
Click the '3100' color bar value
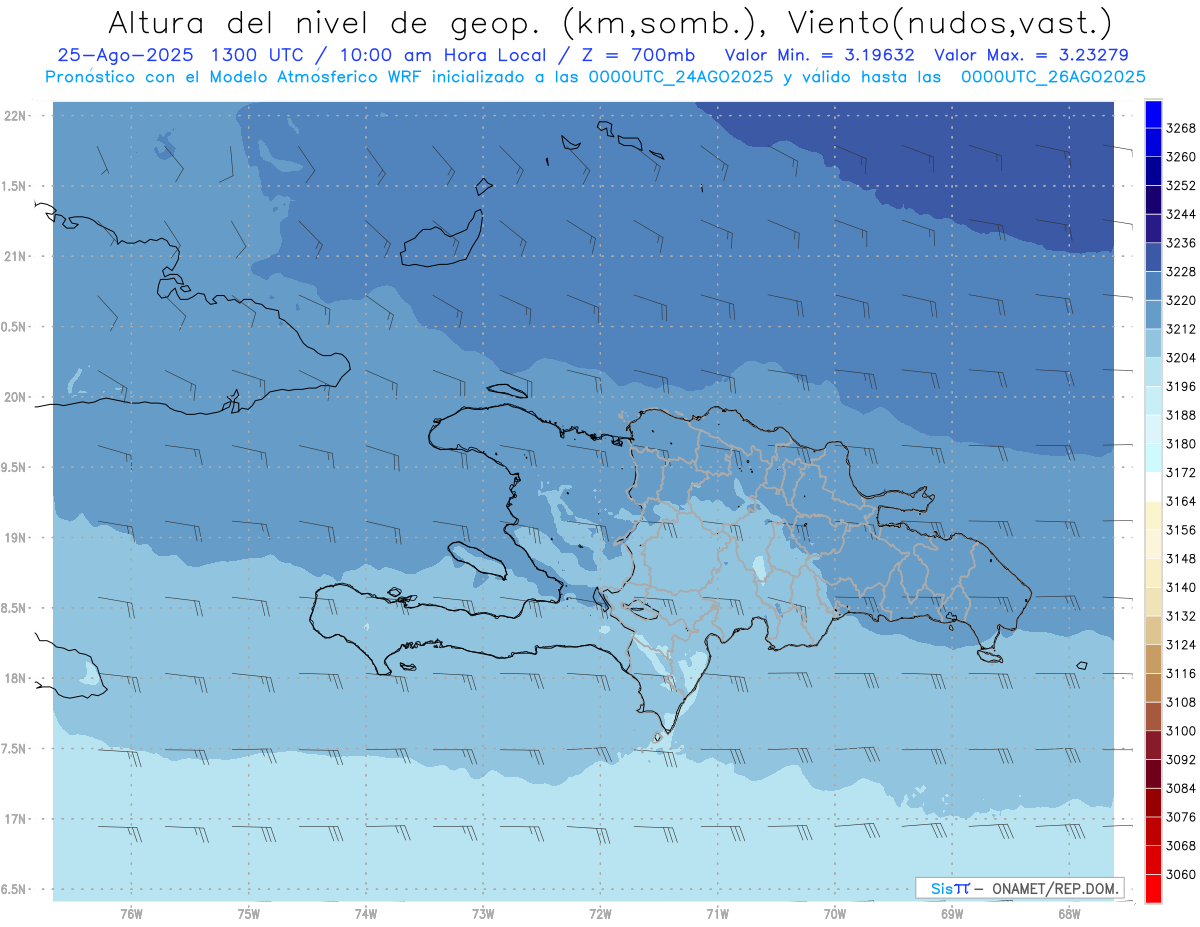1182,731
